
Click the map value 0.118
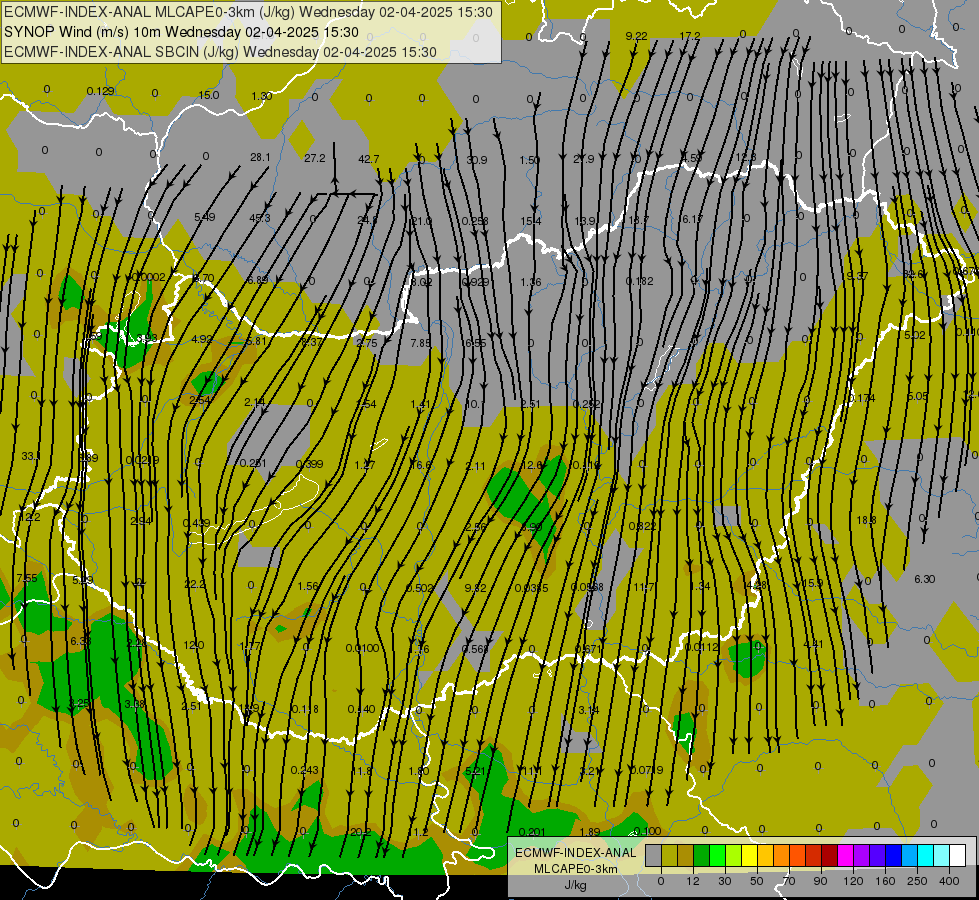305,709
